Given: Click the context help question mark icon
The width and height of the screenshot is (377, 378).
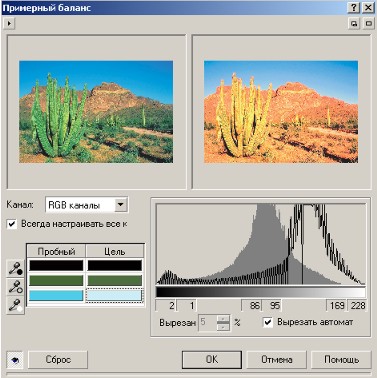Looking at the screenshot, I should [354, 8].
